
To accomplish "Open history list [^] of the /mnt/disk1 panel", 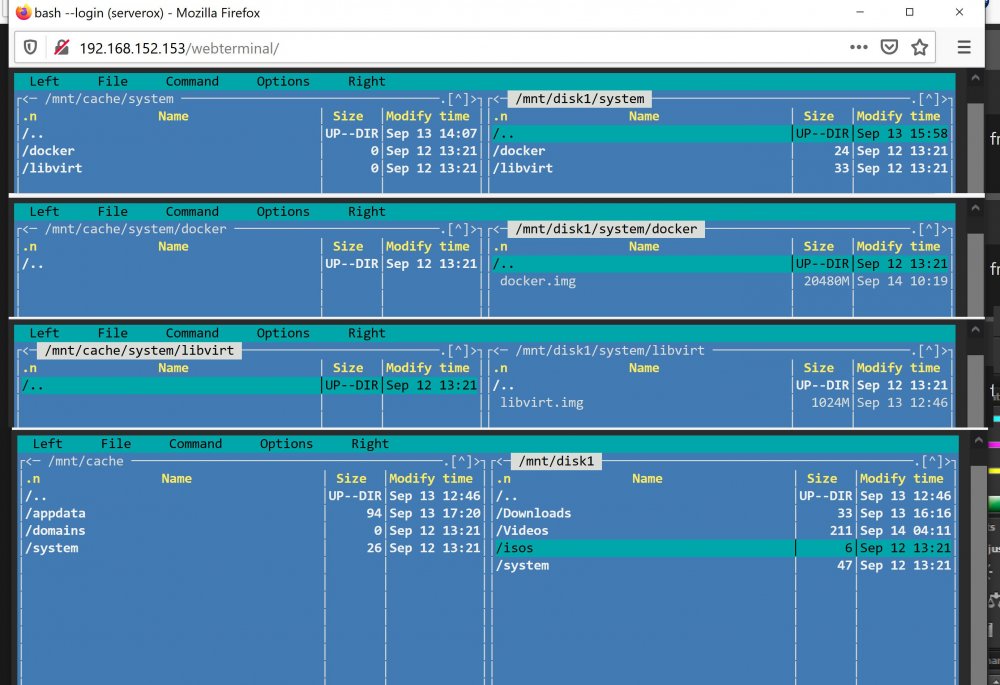I will (x=932, y=461).
